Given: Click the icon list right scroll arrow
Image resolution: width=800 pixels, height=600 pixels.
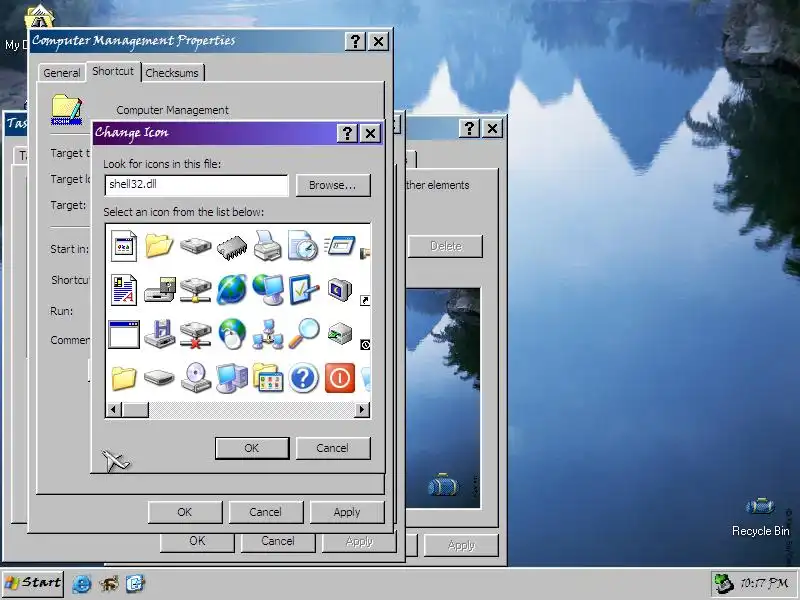Looking at the screenshot, I should pos(362,409).
